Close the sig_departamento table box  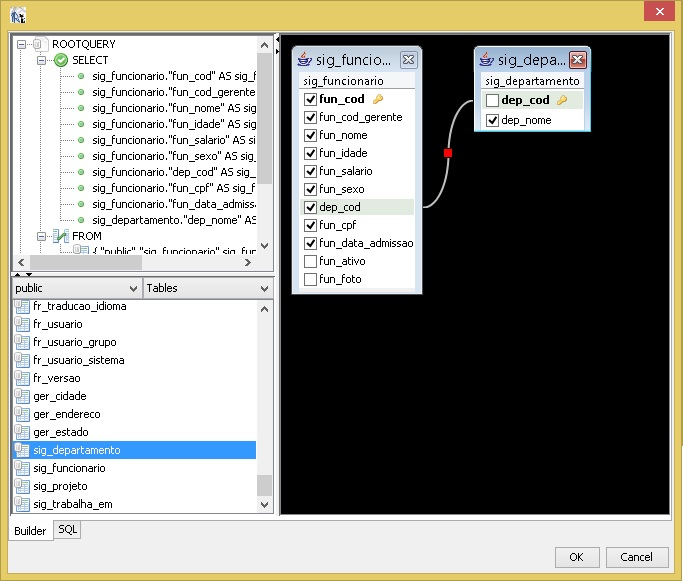(x=577, y=60)
